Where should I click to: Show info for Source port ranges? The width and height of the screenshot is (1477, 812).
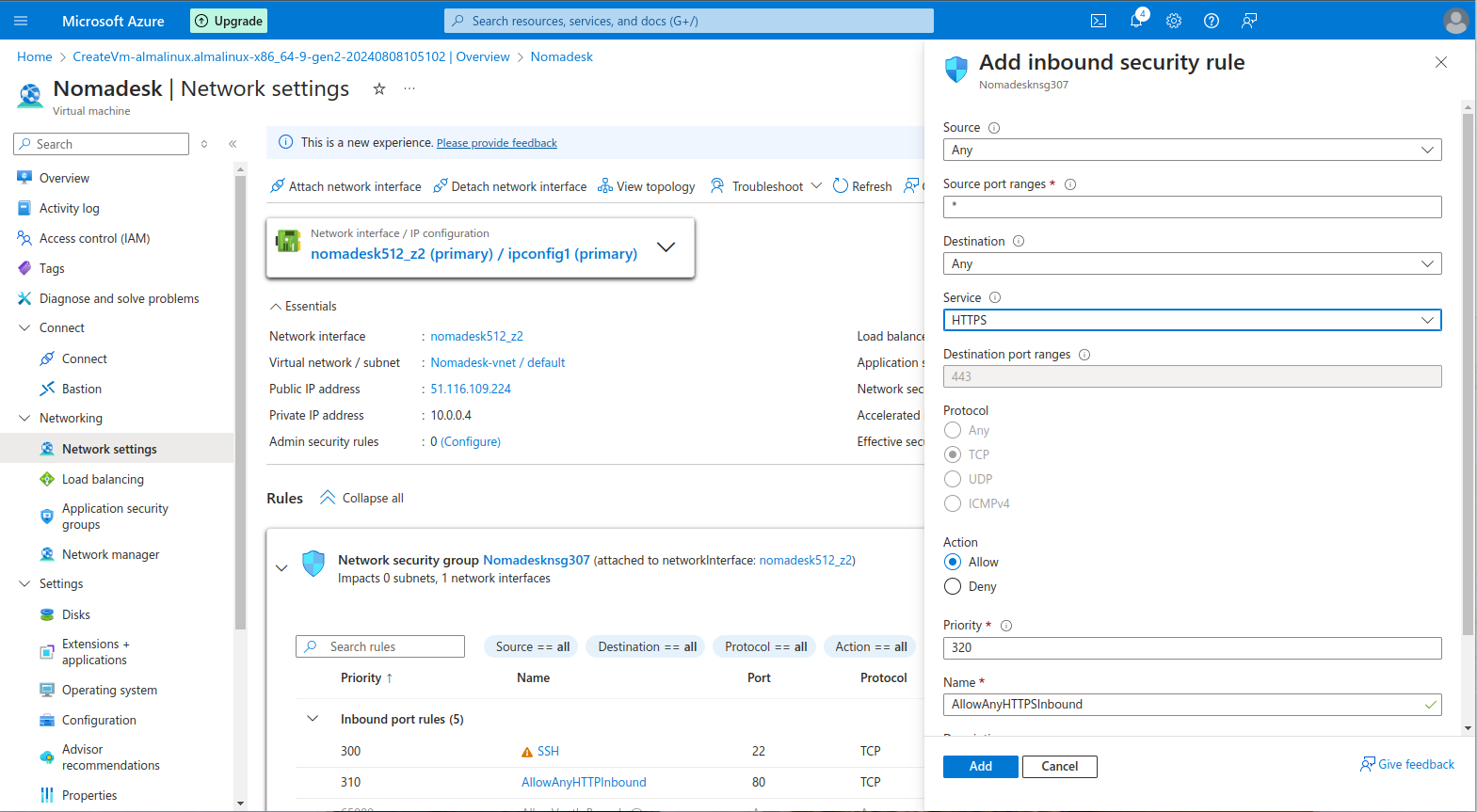pyautogui.click(x=1070, y=184)
